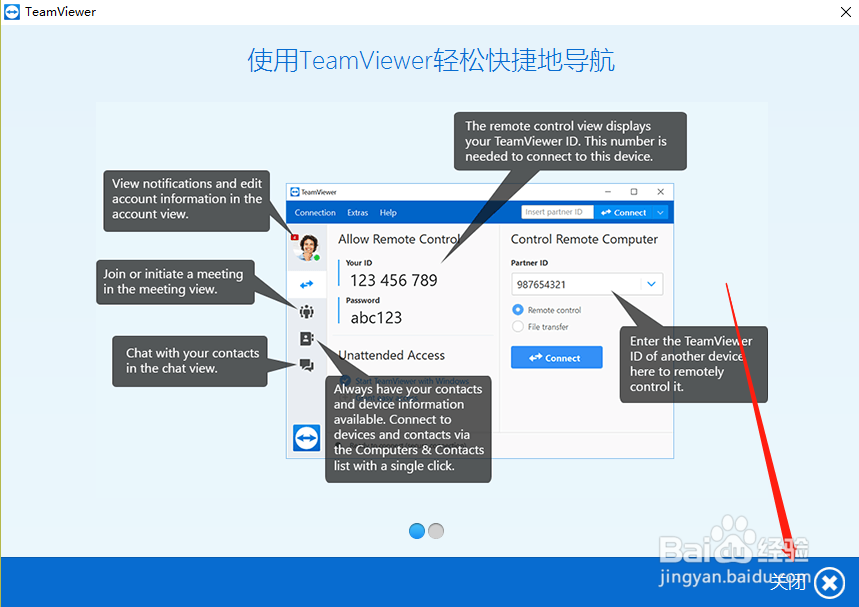The height and width of the screenshot is (607, 859).
Task: Click the Unattended Access heading
Action: [x=392, y=356]
